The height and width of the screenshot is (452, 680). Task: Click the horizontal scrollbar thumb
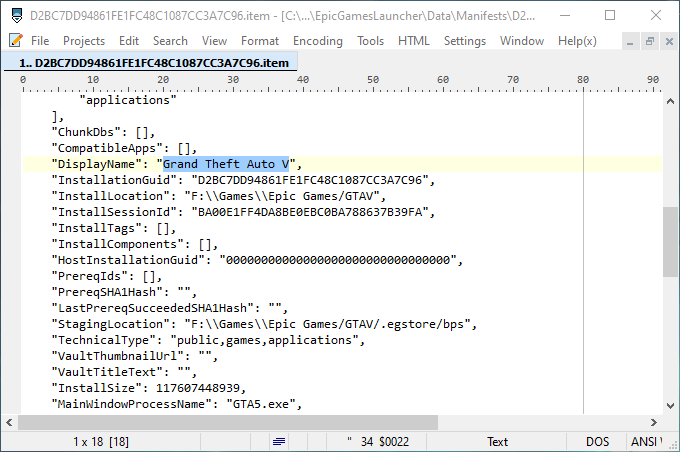pyautogui.click(x=228, y=422)
